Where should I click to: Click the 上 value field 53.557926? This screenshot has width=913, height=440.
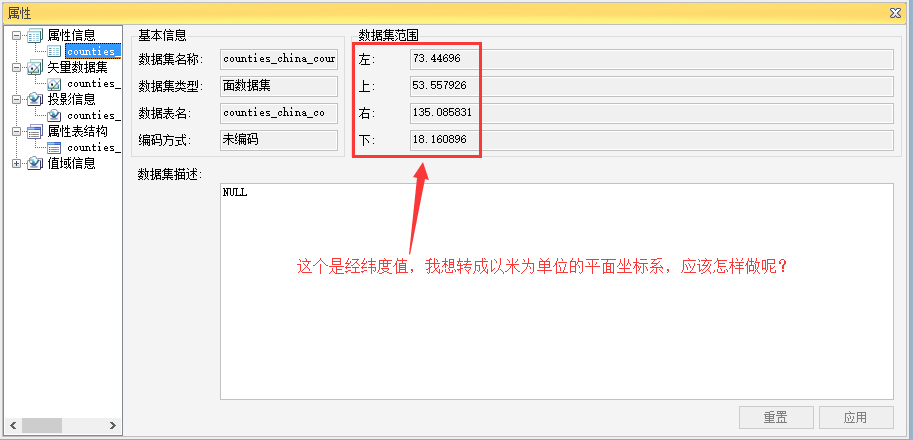pos(652,86)
